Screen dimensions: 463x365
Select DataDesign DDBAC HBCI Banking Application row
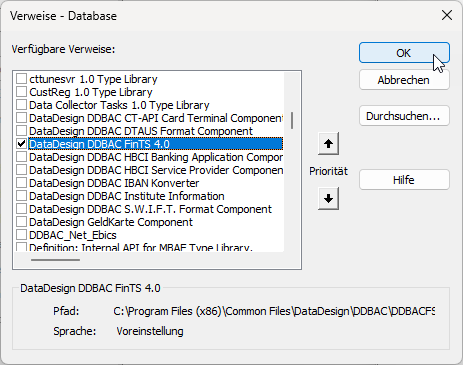pyautogui.click(x=156, y=157)
